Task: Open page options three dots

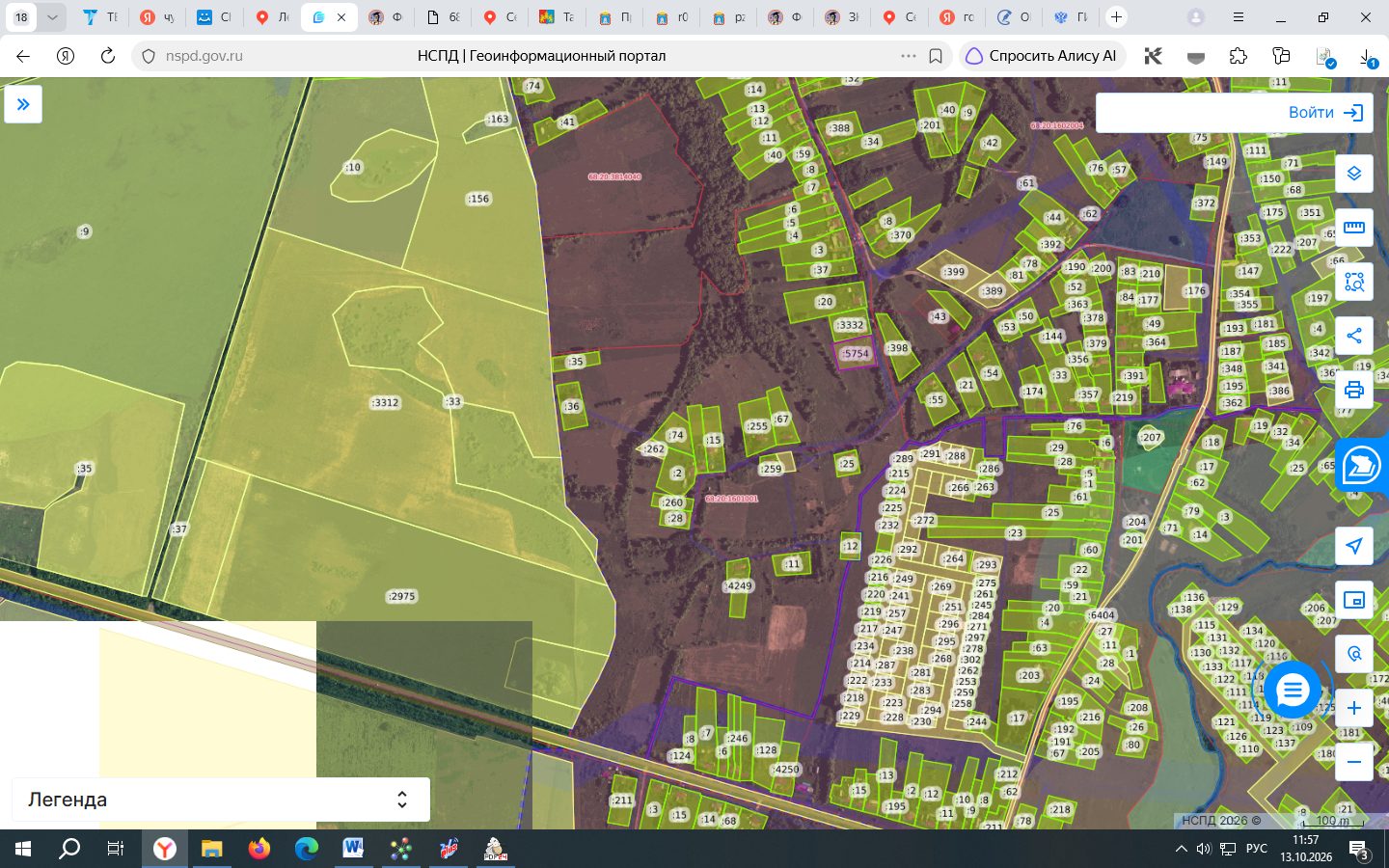Action: [x=908, y=56]
